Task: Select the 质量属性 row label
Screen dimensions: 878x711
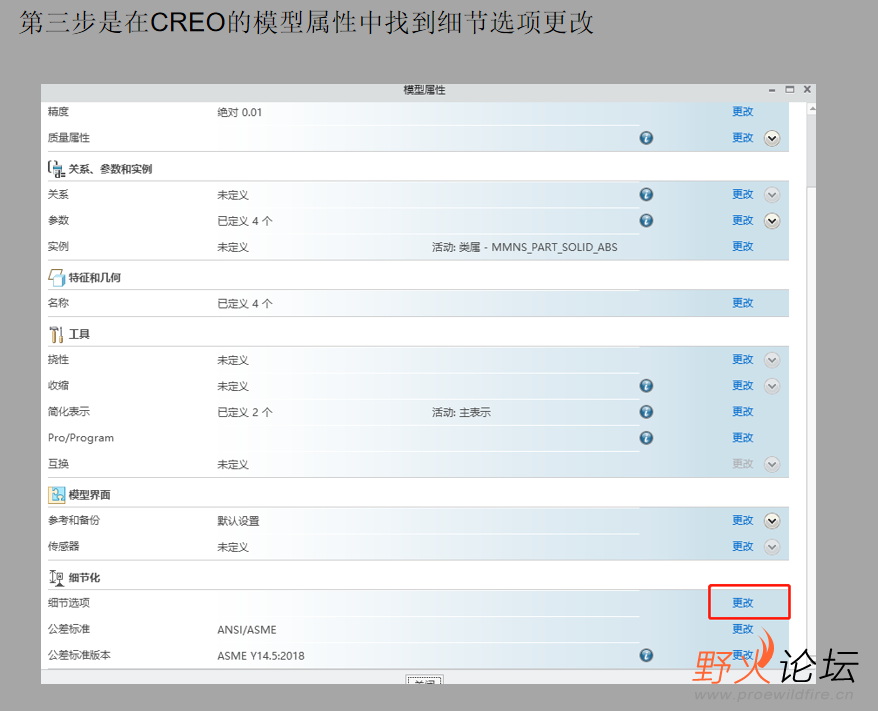Action: pyautogui.click(x=68, y=138)
